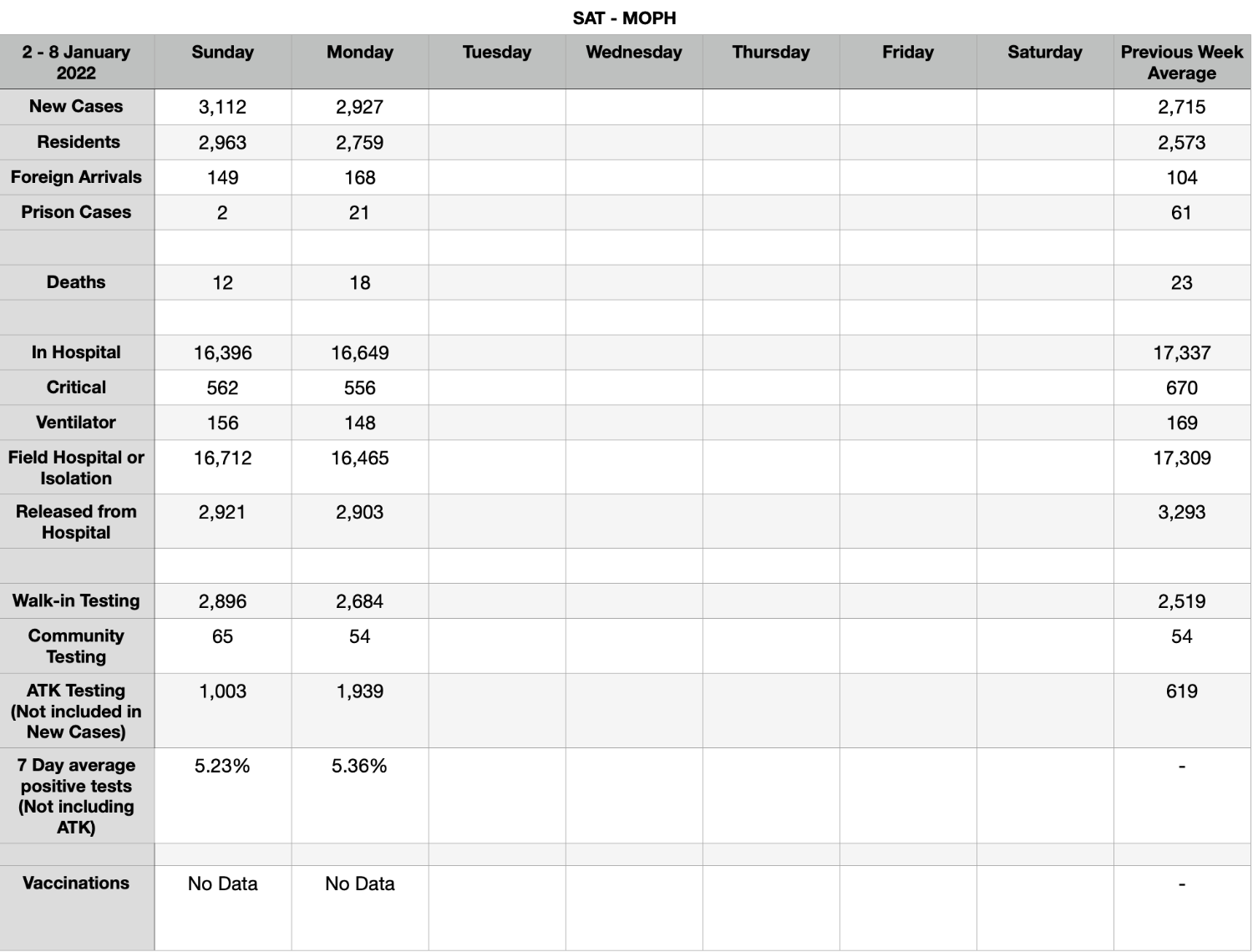Image resolution: width=1253 pixels, height=952 pixels.
Task: Select the Sunday New Cases cell 3,112
Action: [222, 107]
